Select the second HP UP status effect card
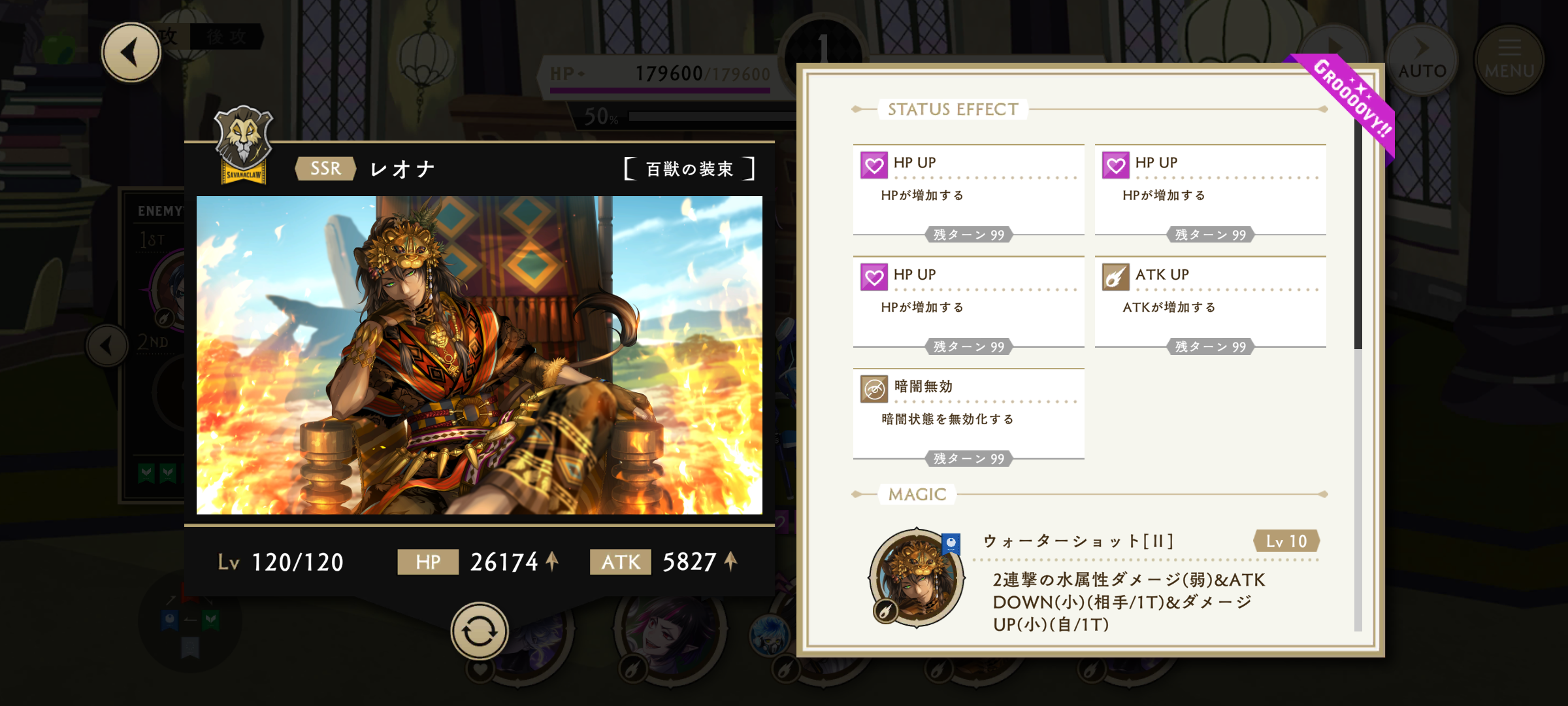Image resolution: width=1568 pixels, height=706 pixels. [x=1211, y=191]
